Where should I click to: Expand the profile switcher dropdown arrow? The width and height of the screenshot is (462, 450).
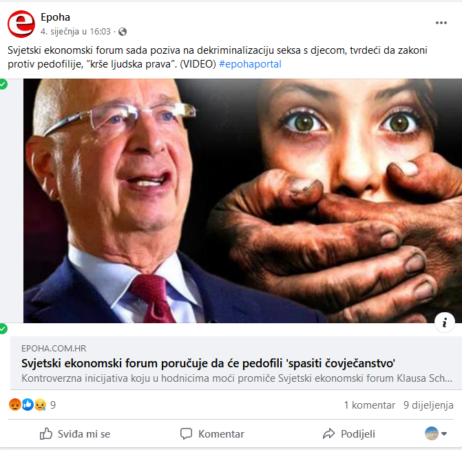point(444,434)
